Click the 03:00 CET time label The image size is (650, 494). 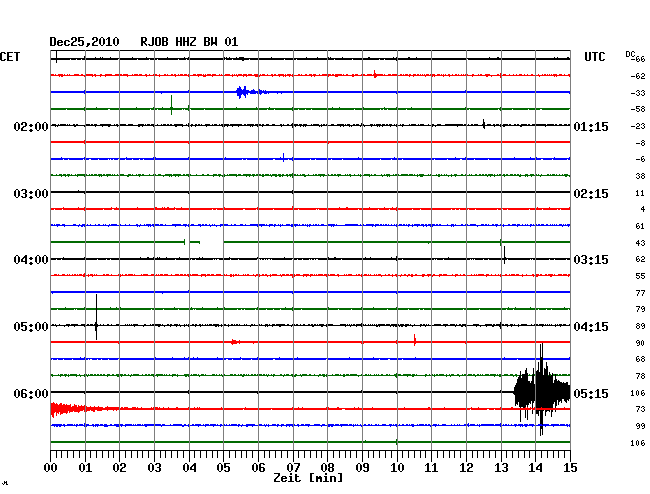[31, 194]
